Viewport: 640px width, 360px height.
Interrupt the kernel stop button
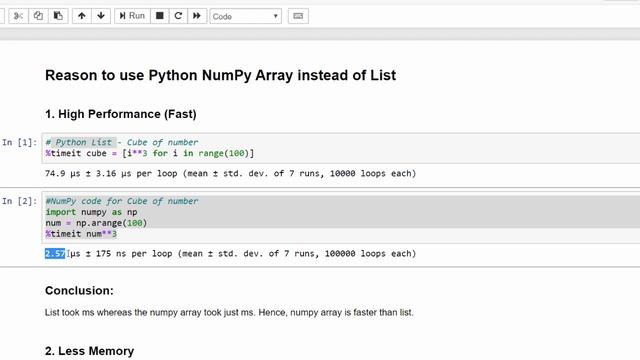(x=160, y=16)
